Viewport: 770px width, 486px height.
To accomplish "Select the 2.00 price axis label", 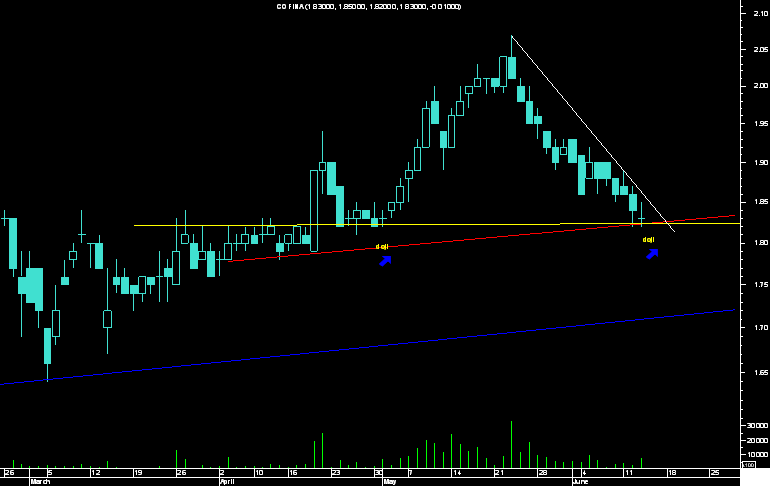I will pyautogui.click(x=761, y=86).
